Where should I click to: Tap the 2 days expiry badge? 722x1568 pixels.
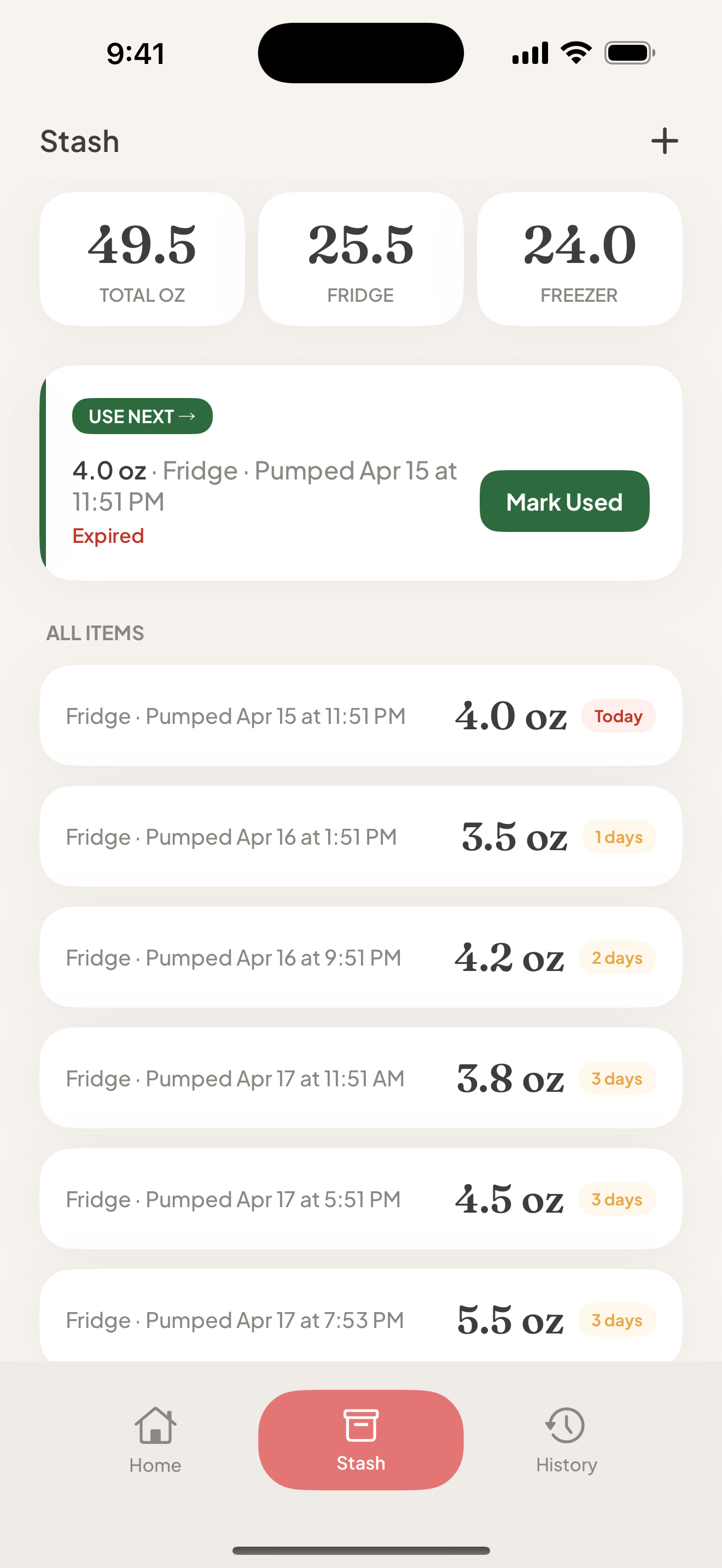pos(616,957)
